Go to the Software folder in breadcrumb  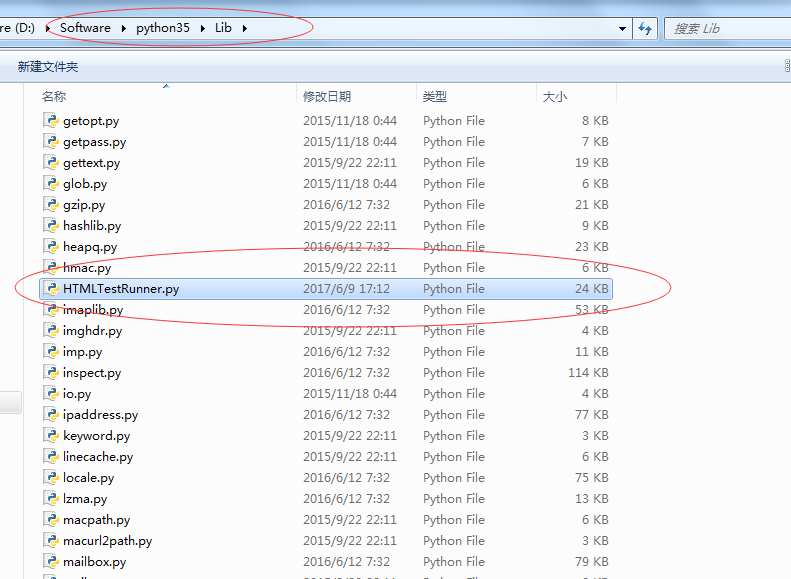tap(85, 28)
